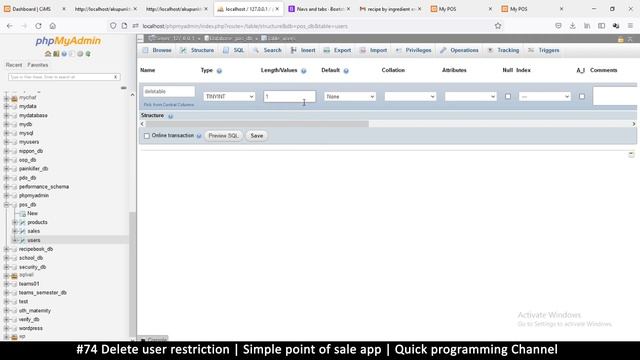Image resolution: width=640 pixels, height=360 pixels.
Task: Select the sales table in tree
Action: (x=33, y=231)
